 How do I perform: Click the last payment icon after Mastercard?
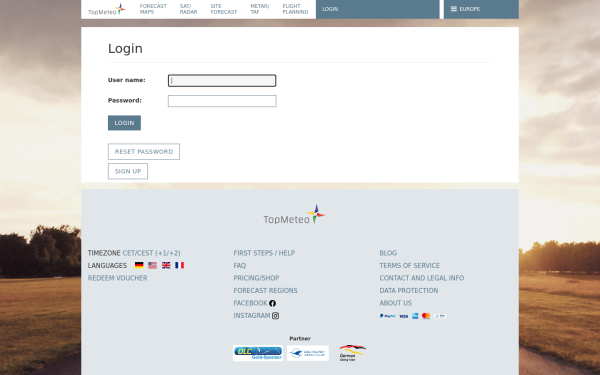click(x=440, y=316)
